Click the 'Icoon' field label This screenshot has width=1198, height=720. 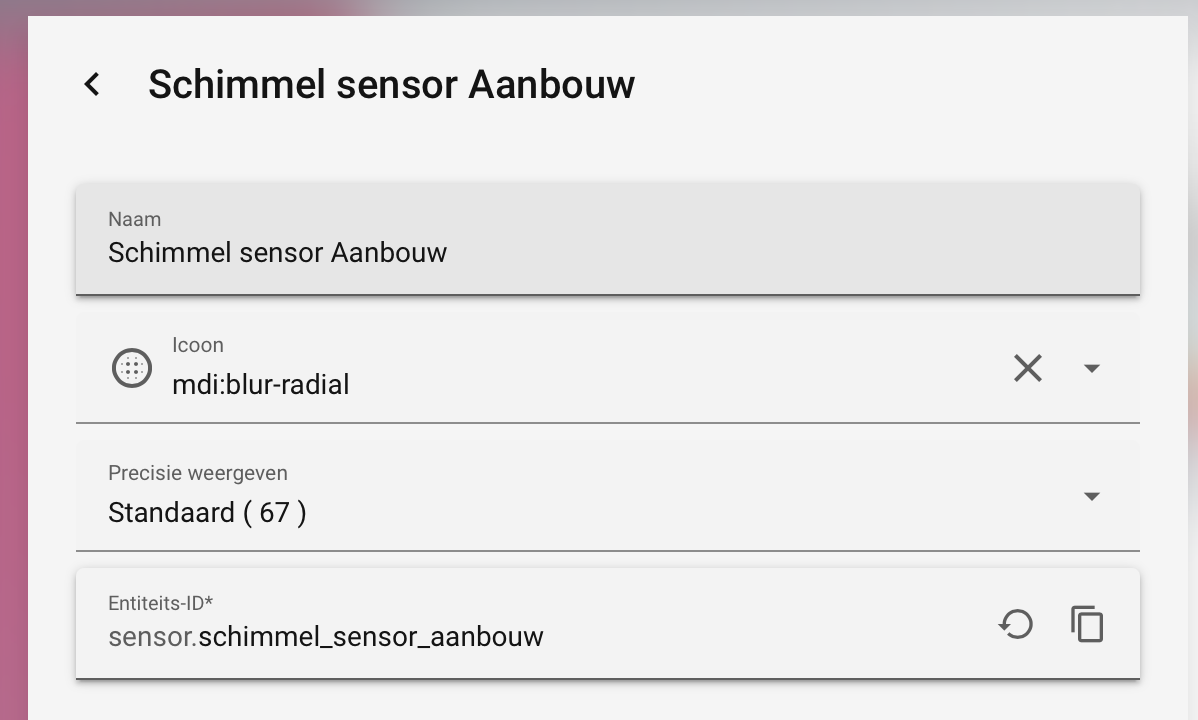197,345
